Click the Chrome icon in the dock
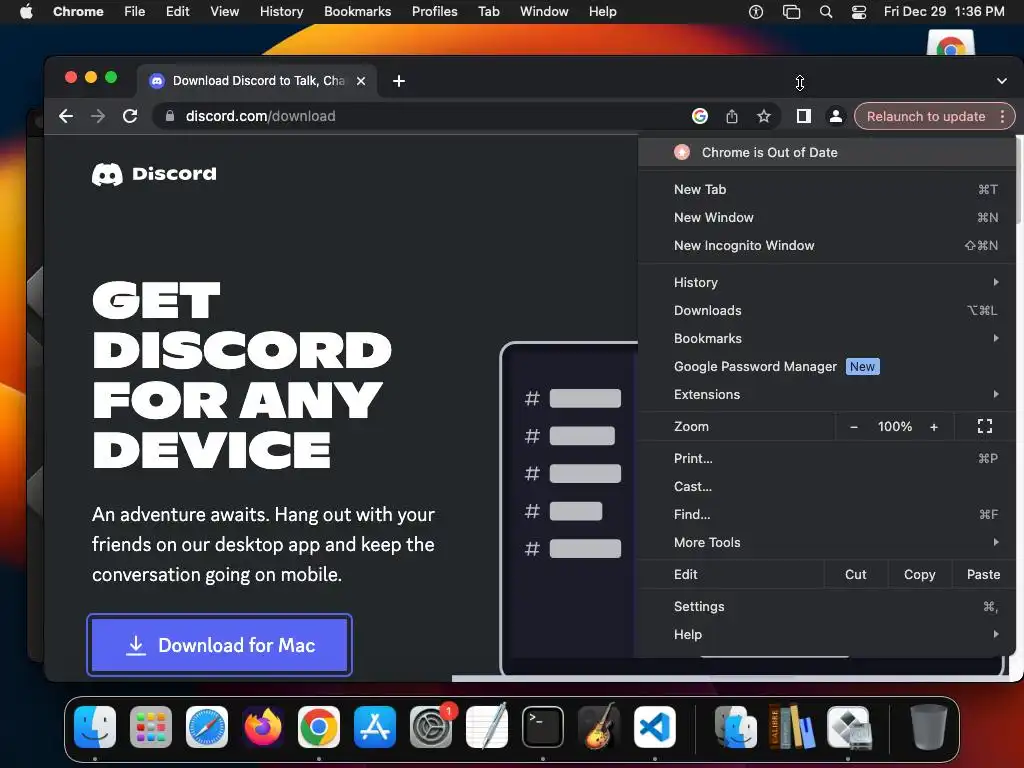 click(x=319, y=727)
